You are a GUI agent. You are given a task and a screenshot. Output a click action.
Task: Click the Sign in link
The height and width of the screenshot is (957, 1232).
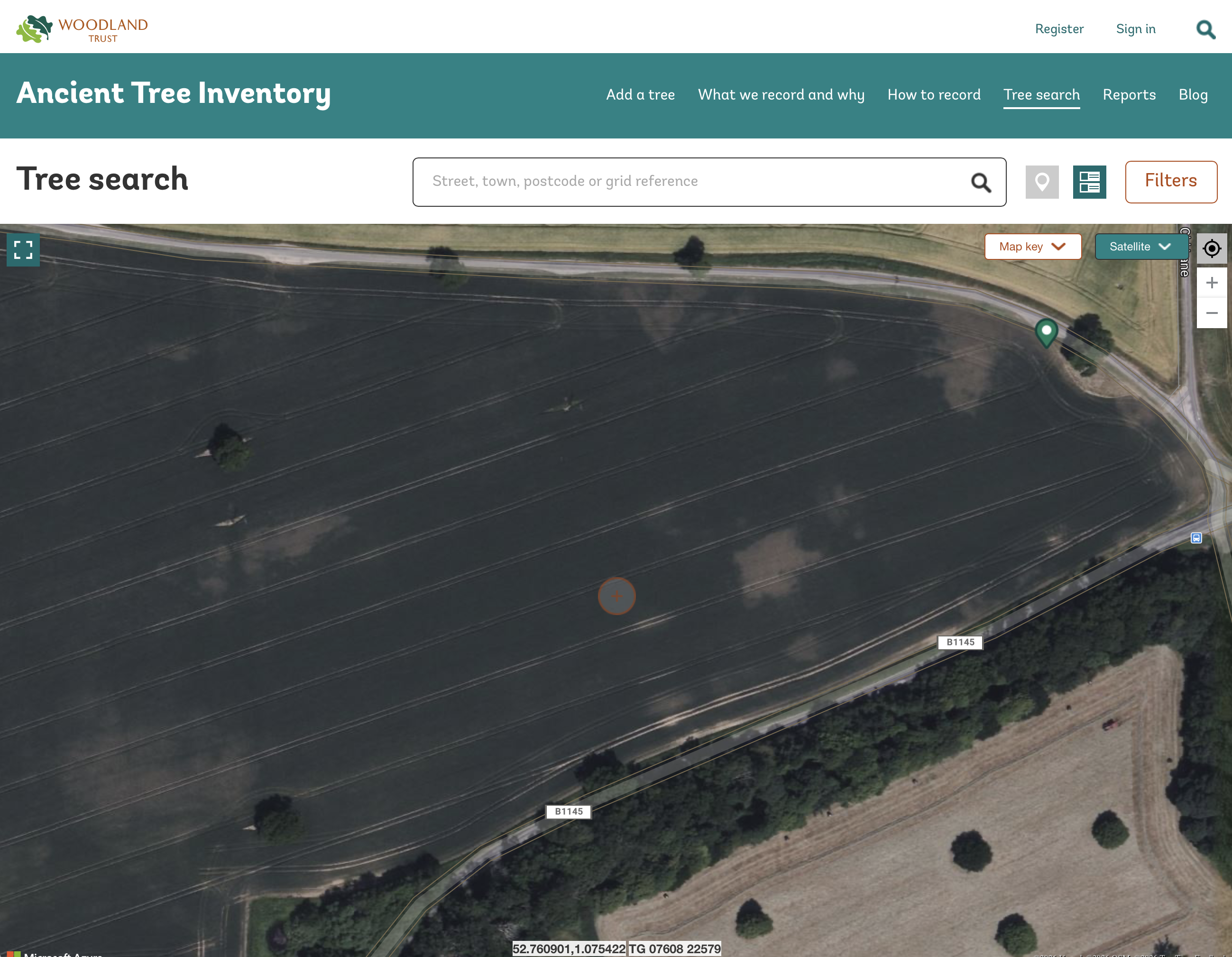[x=1136, y=29]
